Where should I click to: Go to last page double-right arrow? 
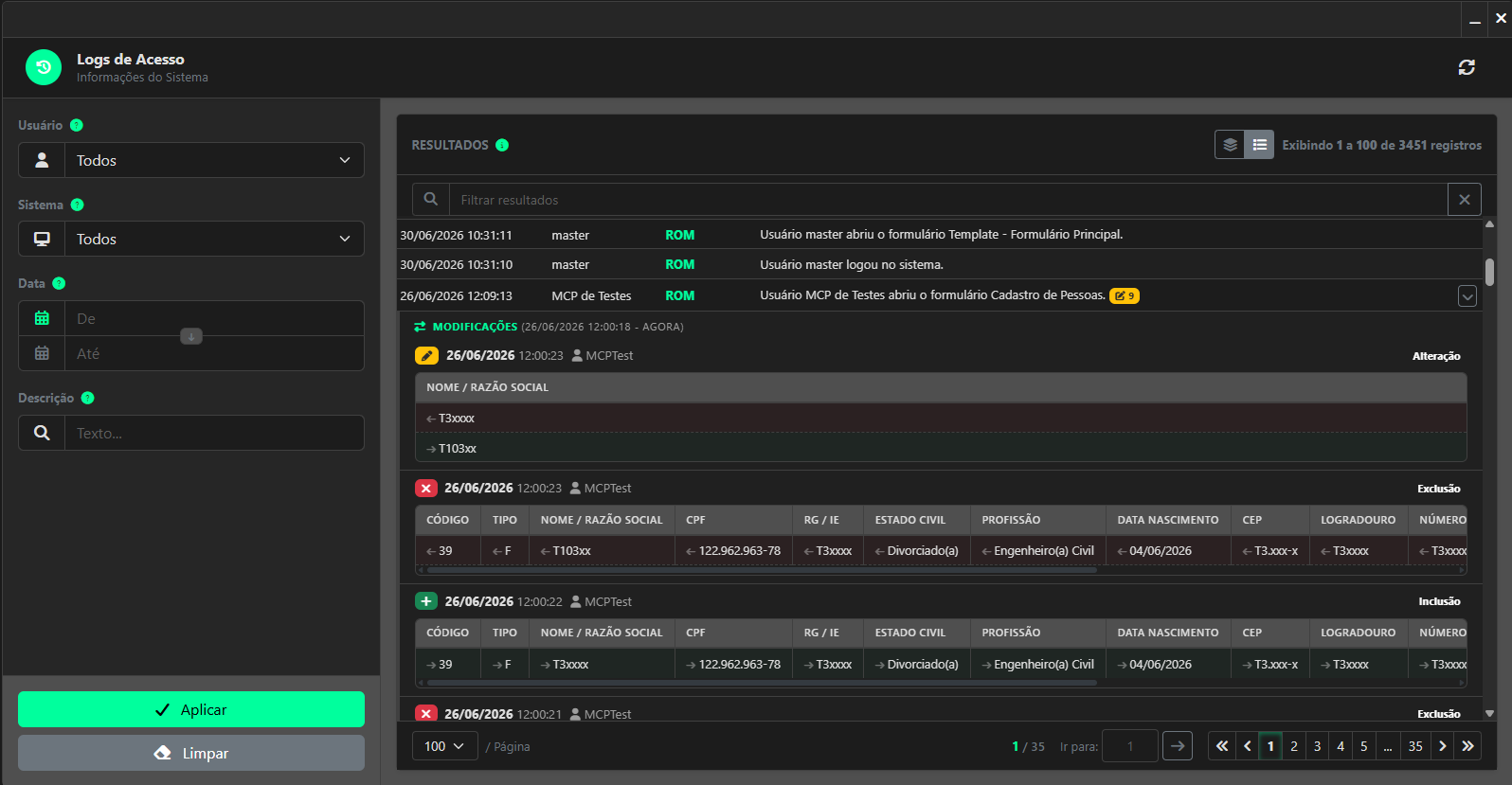tap(1467, 746)
